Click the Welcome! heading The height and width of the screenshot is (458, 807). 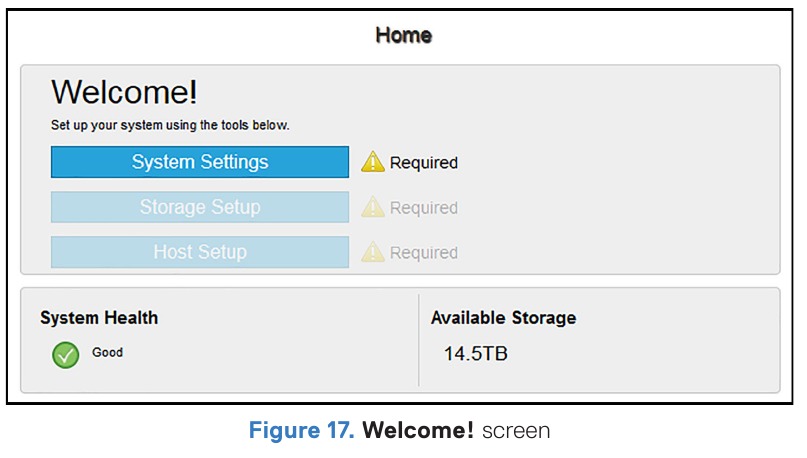124,93
